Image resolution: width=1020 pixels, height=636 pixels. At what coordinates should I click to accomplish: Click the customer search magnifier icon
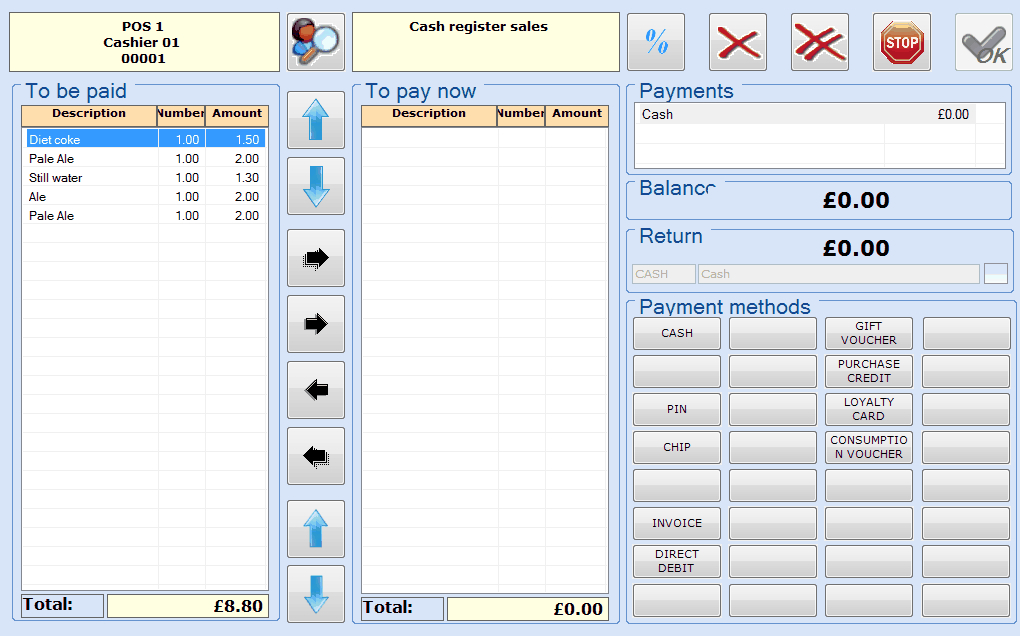[x=315, y=42]
